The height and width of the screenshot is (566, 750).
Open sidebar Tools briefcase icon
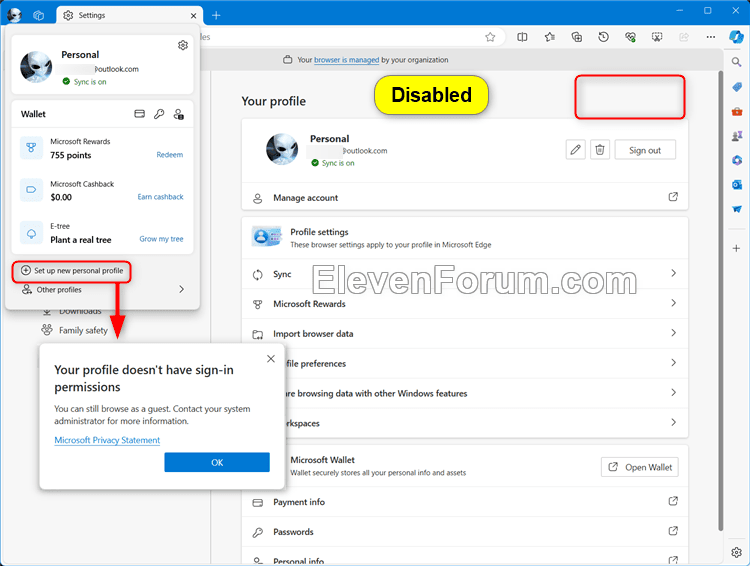click(x=737, y=111)
